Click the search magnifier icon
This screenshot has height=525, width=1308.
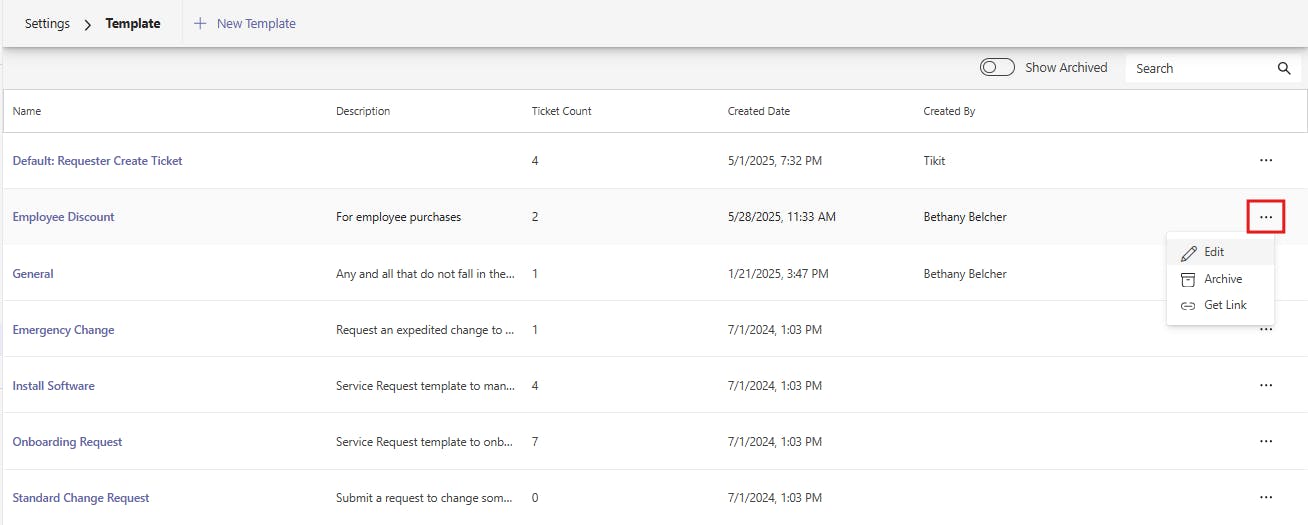click(x=1284, y=69)
